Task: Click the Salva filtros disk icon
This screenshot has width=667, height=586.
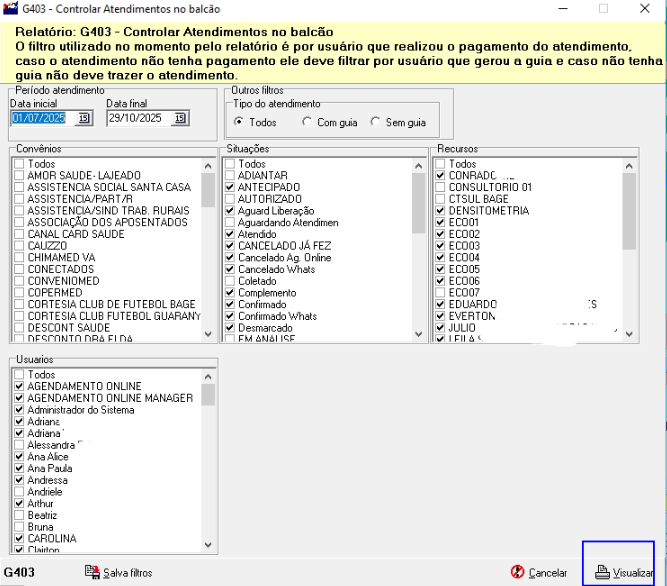Action: click(x=93, y=572)
